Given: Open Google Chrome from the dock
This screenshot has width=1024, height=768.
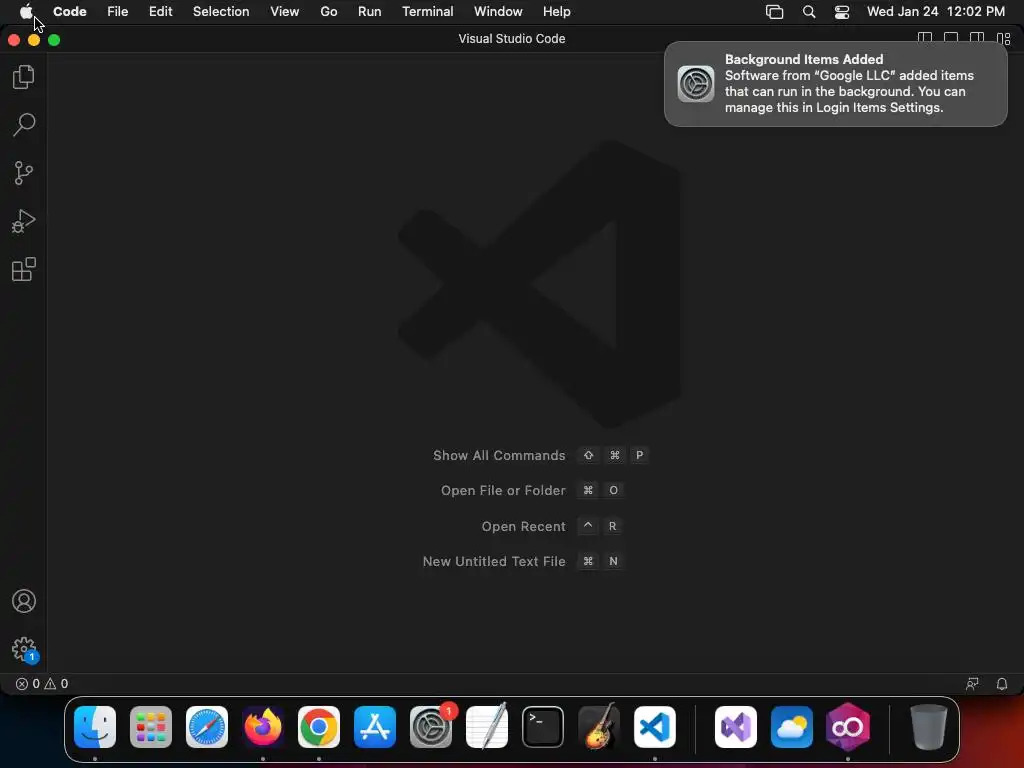Looking at the screenshot, I should click(x=319, y=727).
